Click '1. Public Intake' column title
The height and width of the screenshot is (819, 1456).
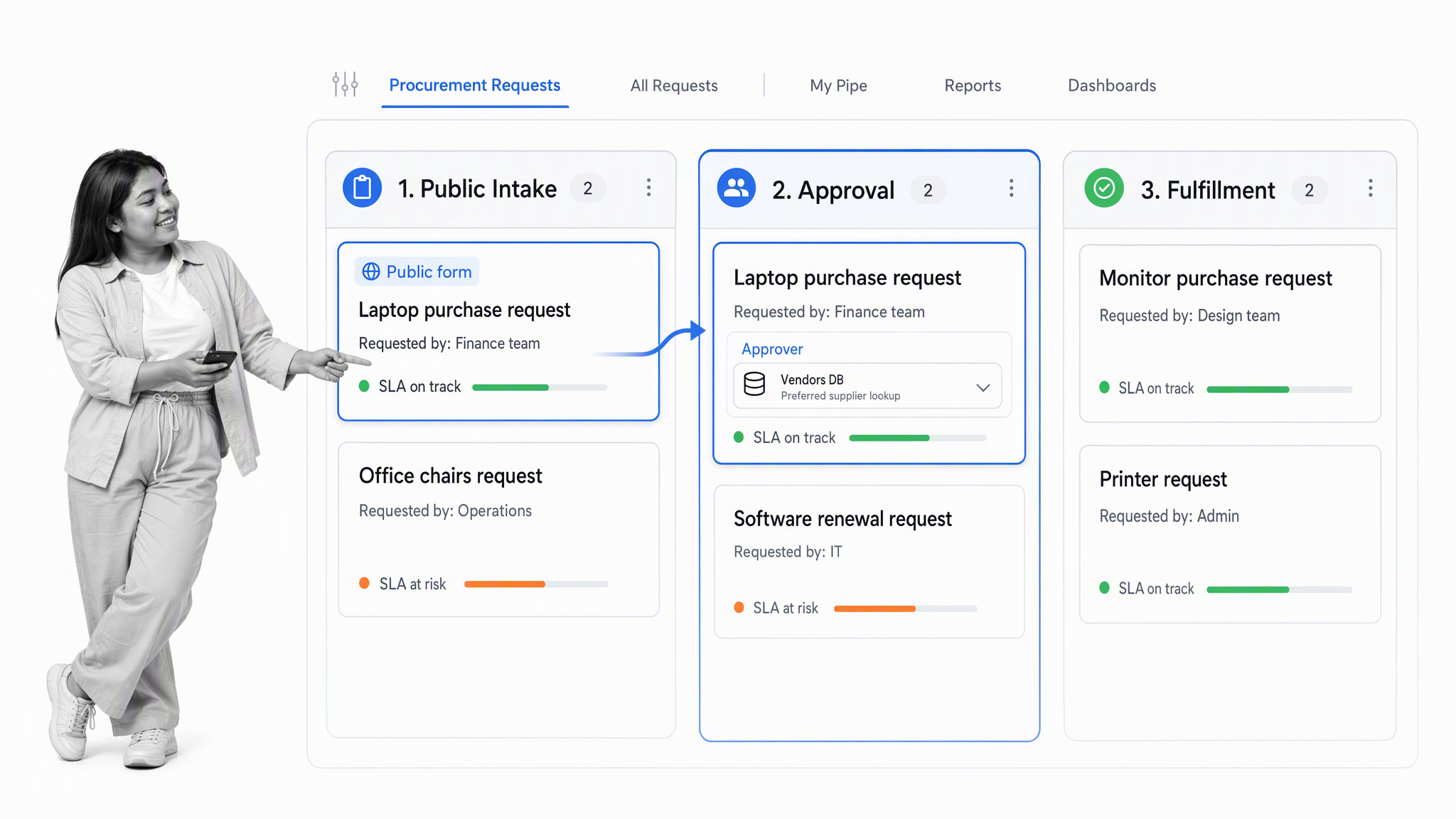477,188
